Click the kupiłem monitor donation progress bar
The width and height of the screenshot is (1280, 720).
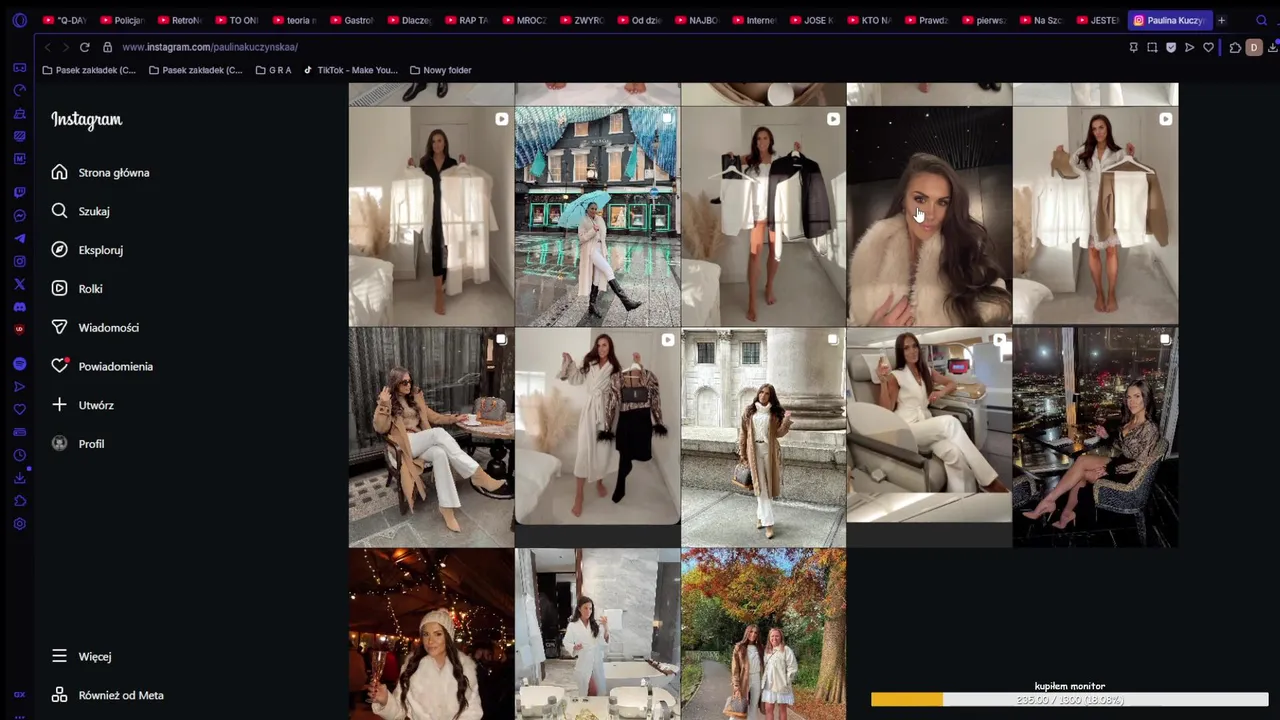coord(1069,700)
